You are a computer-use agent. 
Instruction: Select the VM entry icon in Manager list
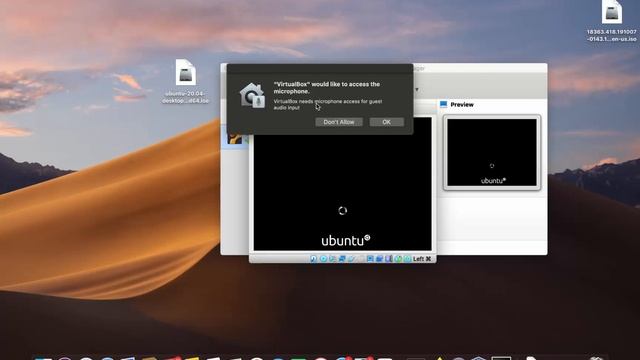(x=235, y=139)
